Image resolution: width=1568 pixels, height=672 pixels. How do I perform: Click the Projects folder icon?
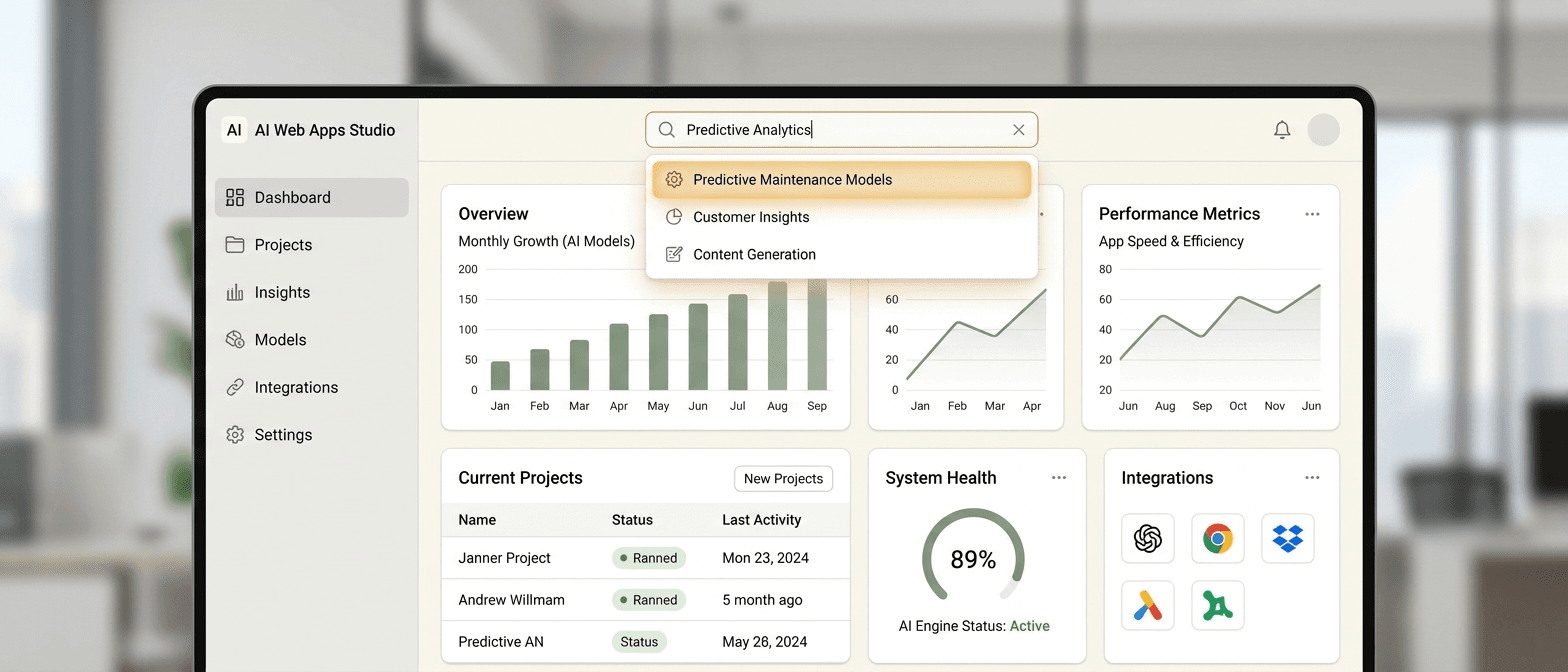(235, 245)
